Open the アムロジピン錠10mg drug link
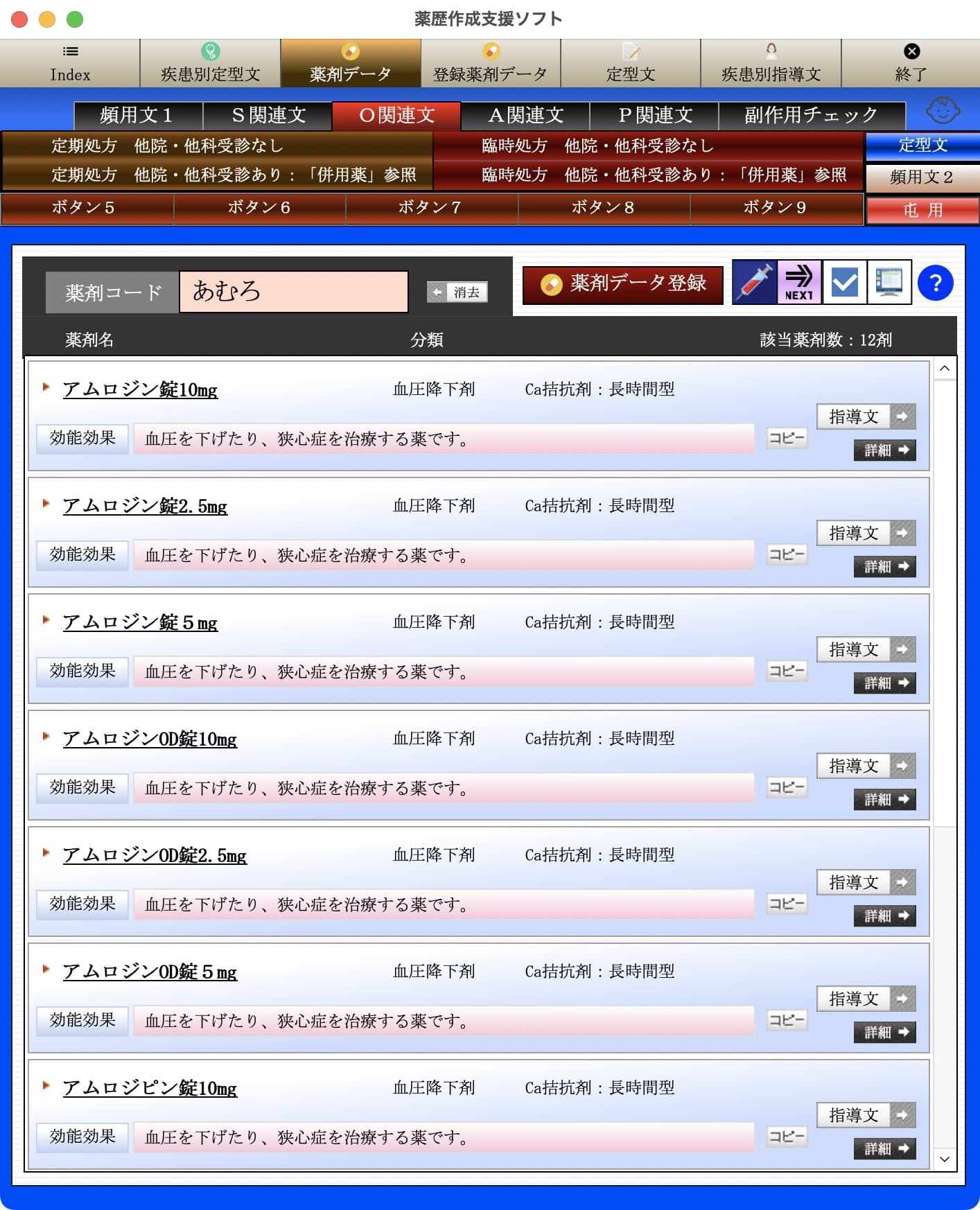 (x=150, y=1088)
